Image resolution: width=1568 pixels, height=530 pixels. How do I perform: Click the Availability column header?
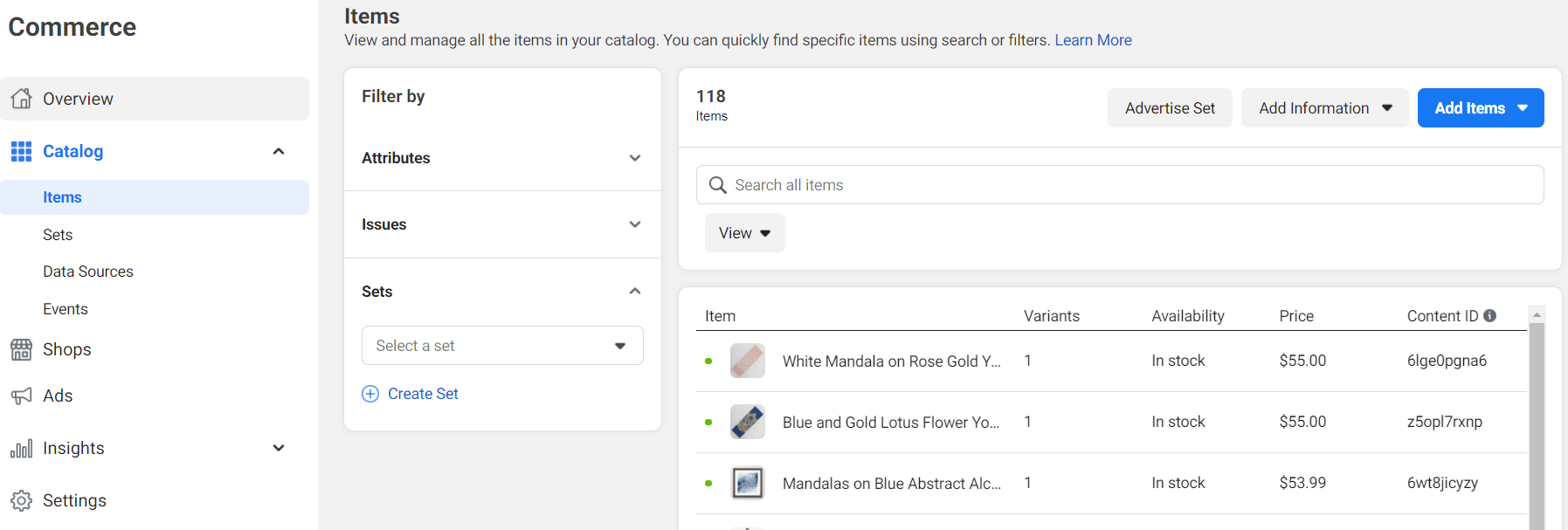pos(1188,316)
